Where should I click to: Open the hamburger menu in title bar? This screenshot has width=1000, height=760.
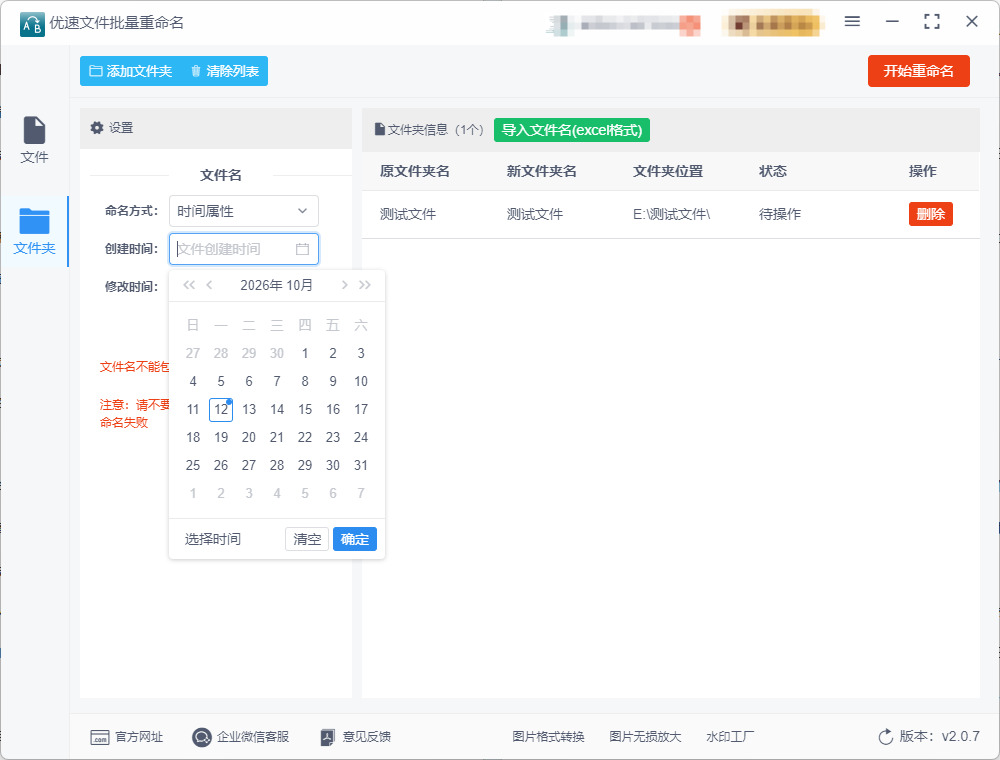pyautogui.click(x=852, y=22)
